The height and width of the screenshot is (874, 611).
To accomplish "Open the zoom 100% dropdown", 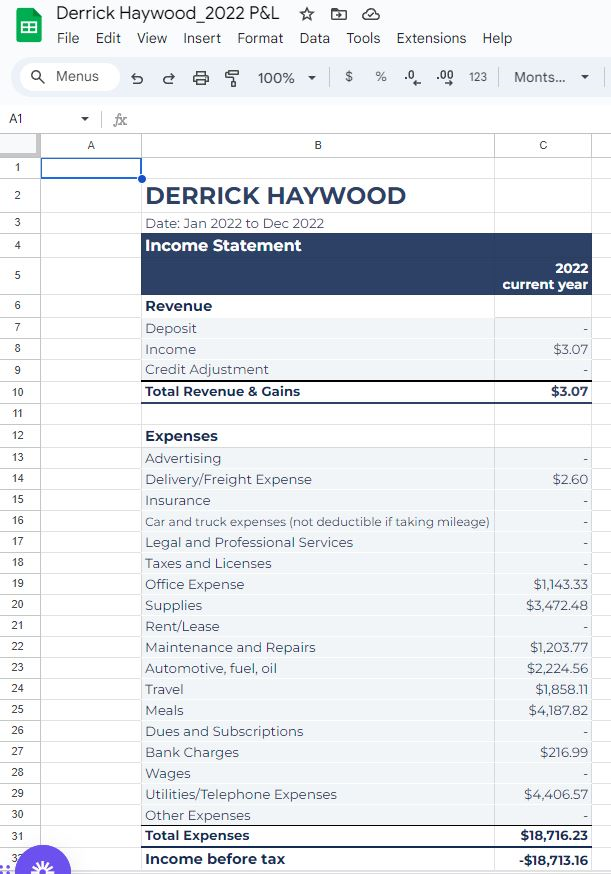I will point(287,77).
